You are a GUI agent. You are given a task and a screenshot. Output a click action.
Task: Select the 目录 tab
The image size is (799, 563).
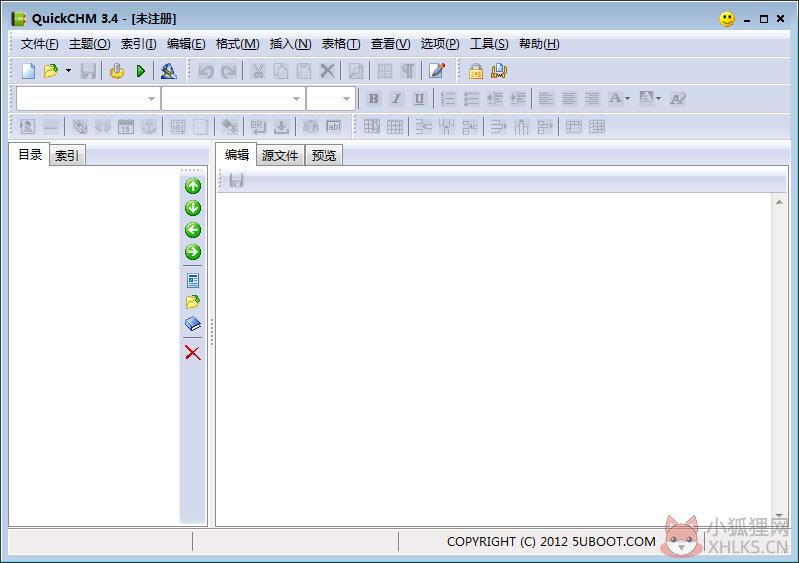click(30, 154)
